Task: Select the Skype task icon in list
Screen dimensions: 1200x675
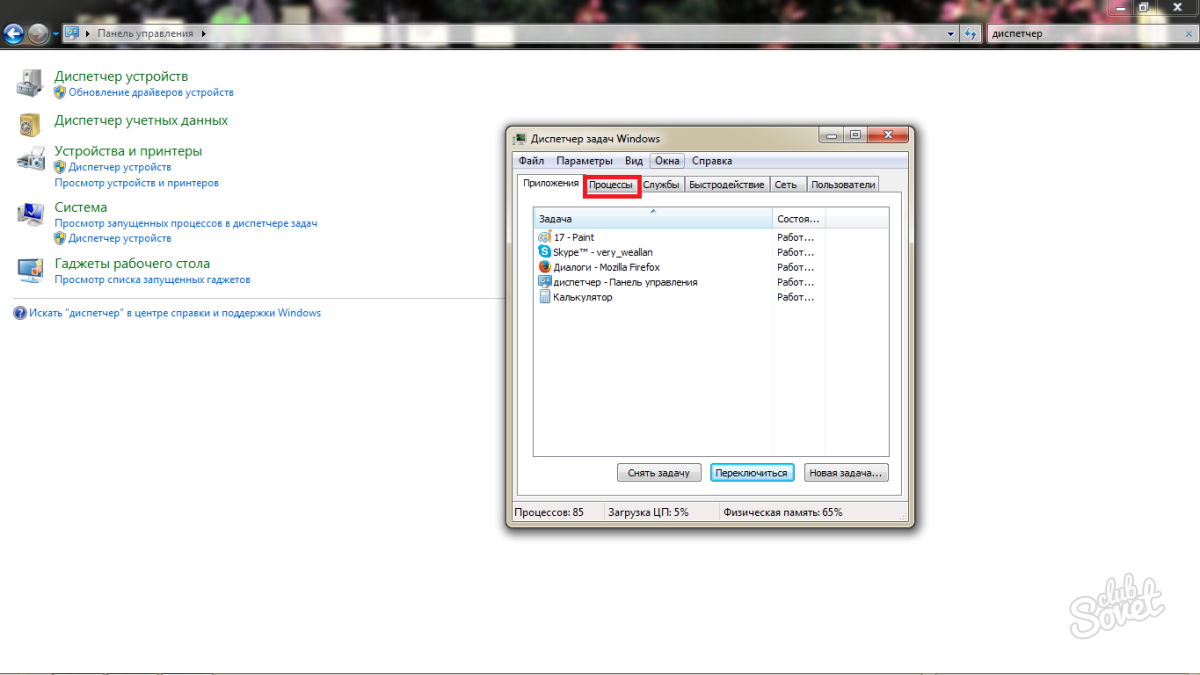Action: tap(545, 252)
